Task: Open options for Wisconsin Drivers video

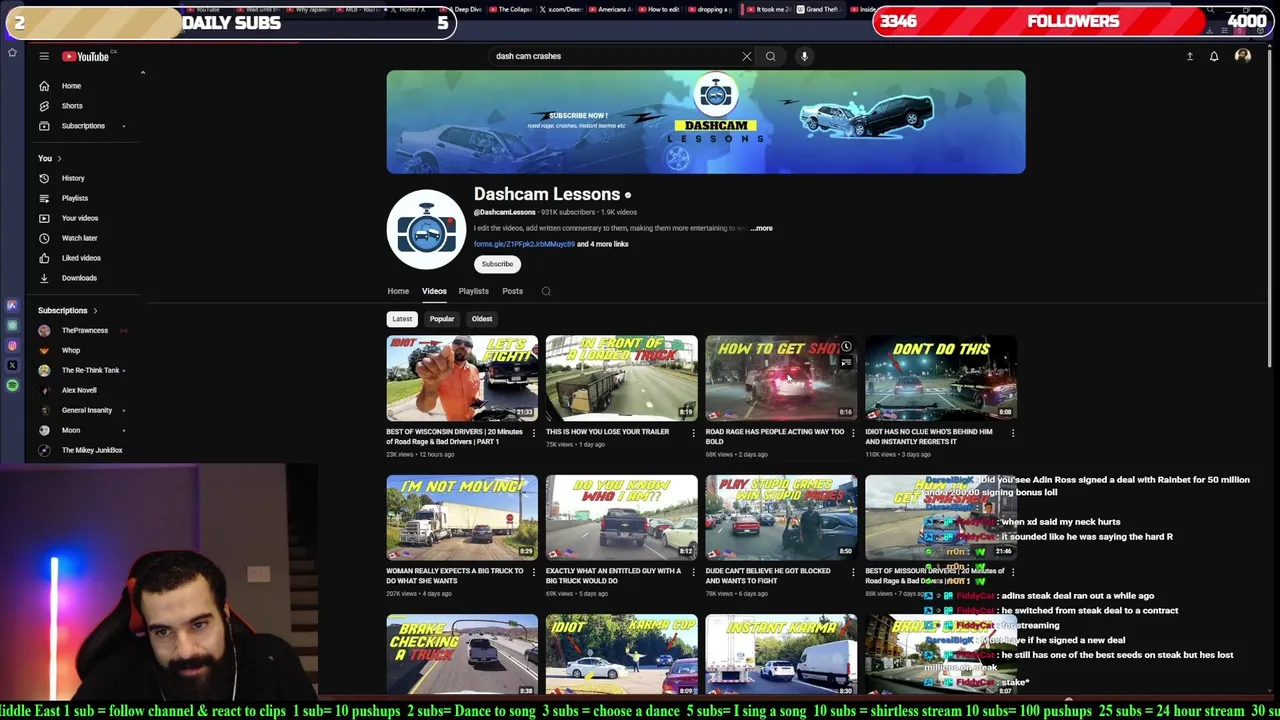Action: pyautogui.click(x=533, y=433)
